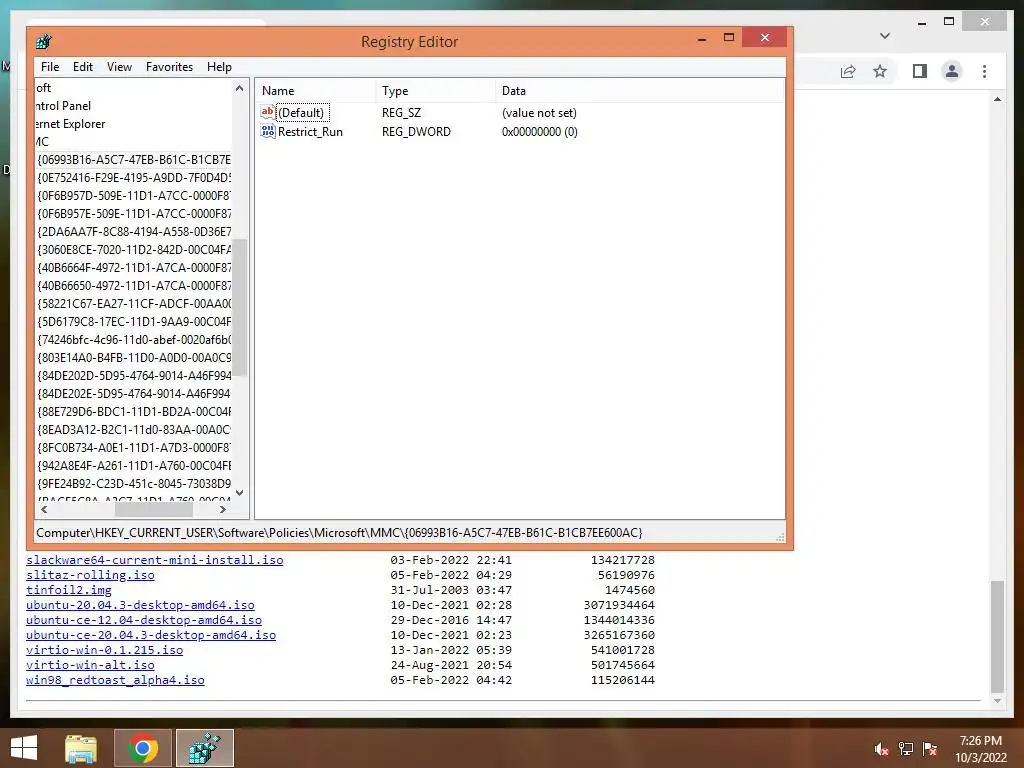Viewport: 1024px width, 768px height.
Task: Select the {0E752416-F29E-4195 key
Action: click(134, 178)
